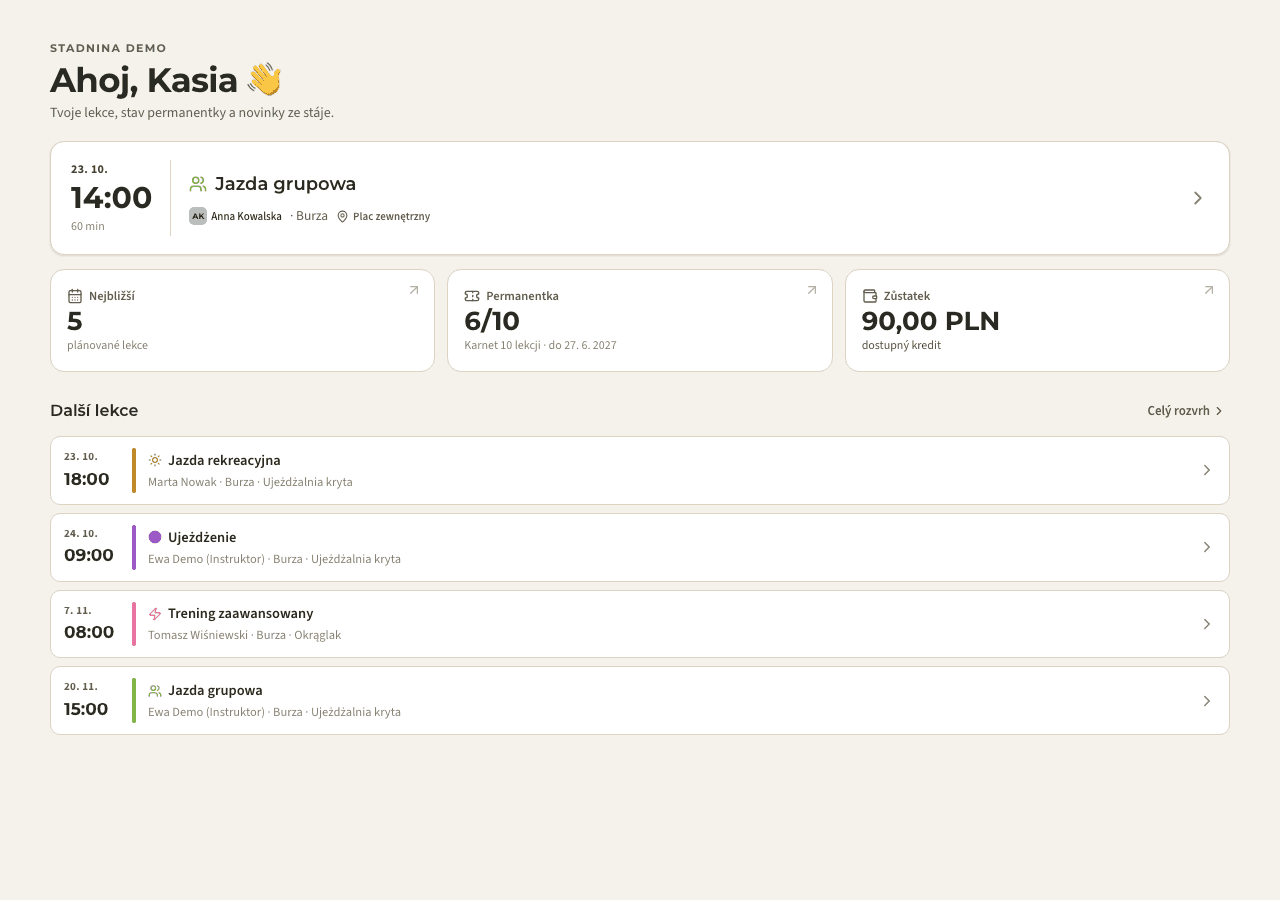Open the Celý rozvrh link

coord(1186,411)
